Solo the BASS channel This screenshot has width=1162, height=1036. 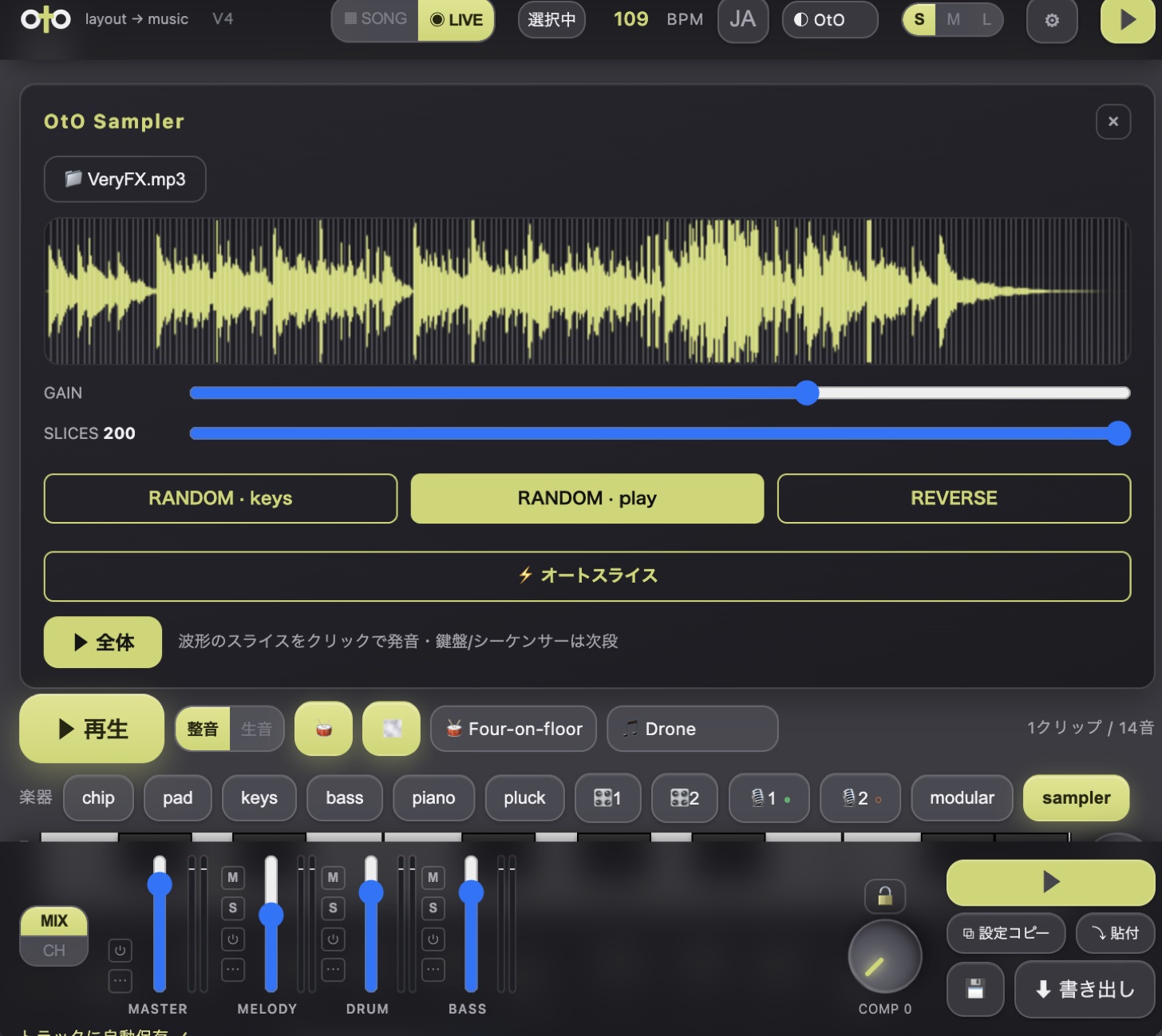433,907
